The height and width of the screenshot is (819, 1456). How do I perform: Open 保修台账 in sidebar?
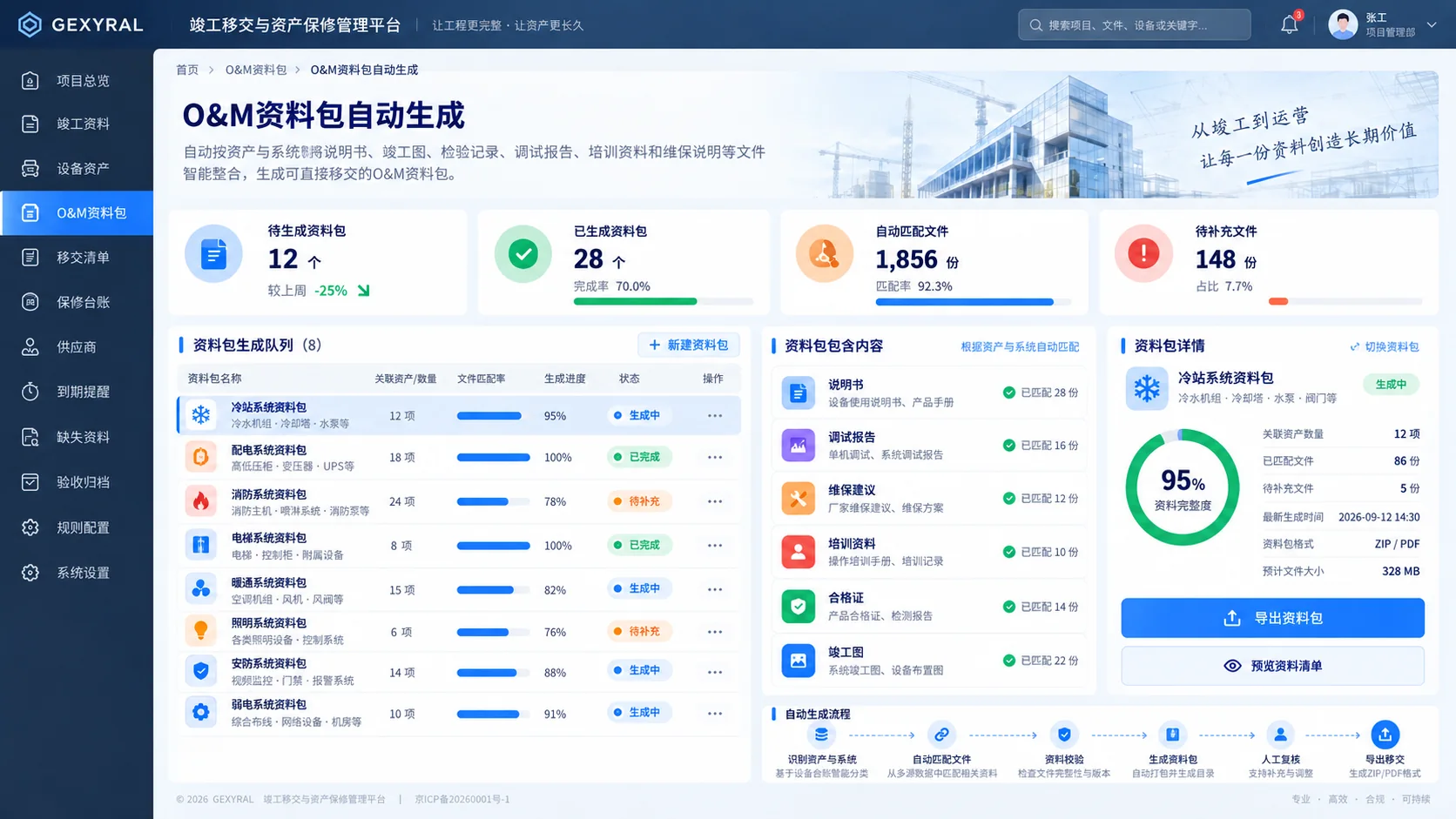(77, 302)
